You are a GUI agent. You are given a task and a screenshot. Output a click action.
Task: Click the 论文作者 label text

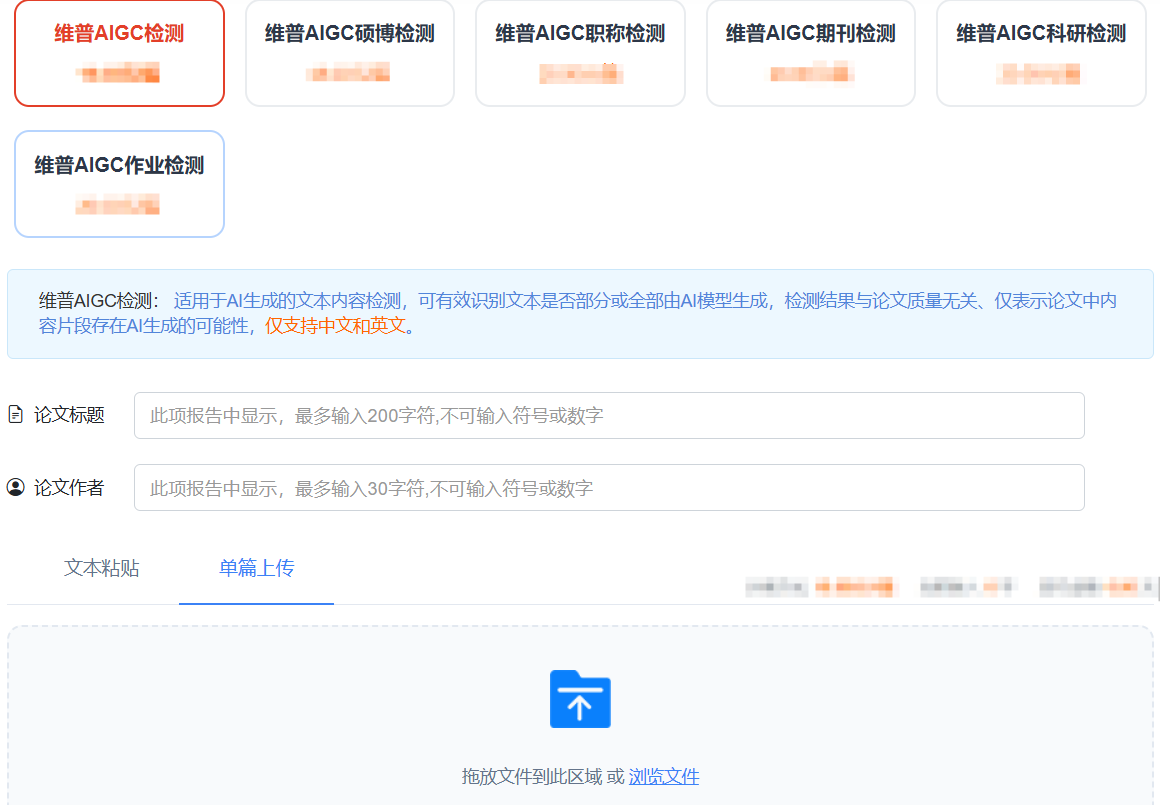(69, 488)
